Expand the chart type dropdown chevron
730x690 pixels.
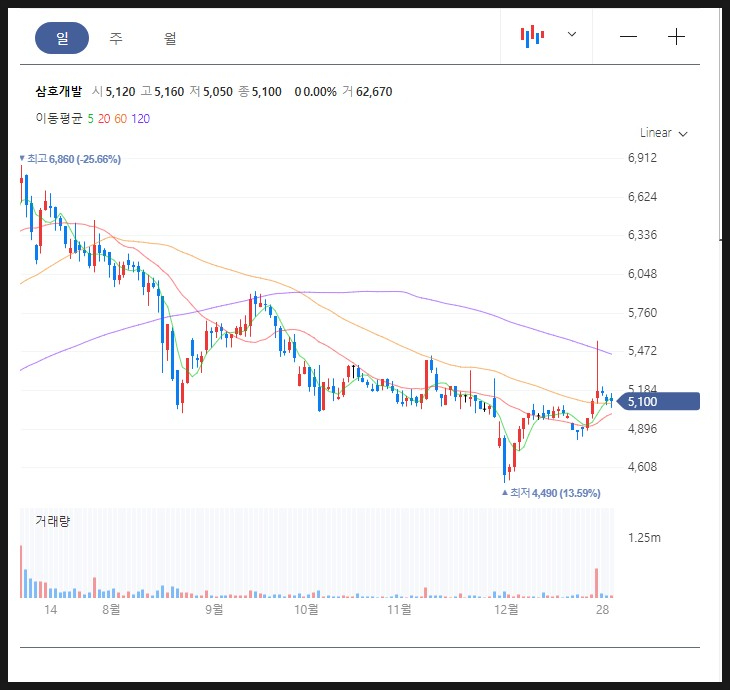click(x=572, y=34)
